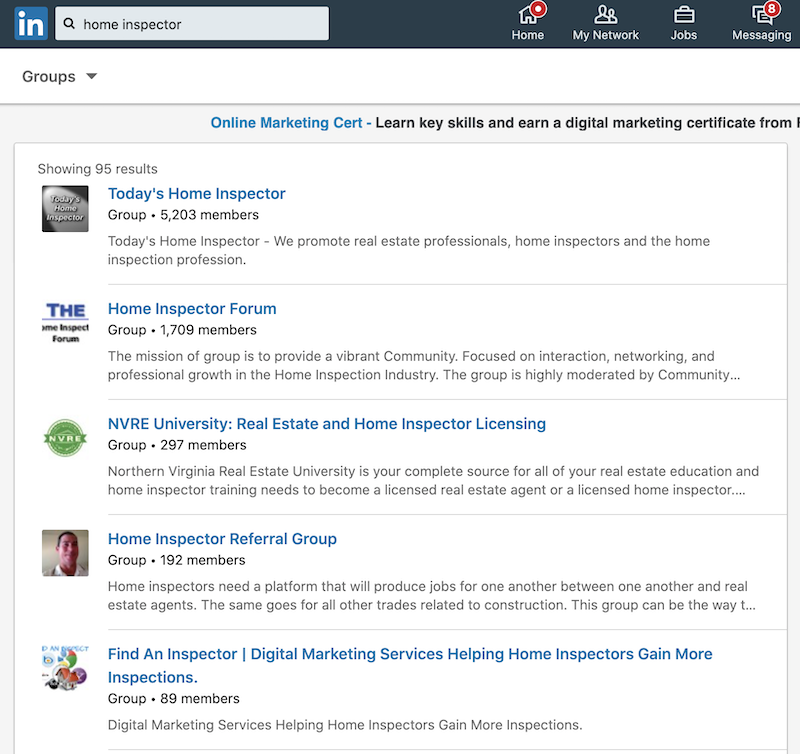Open the Find An Inspector group
800x754 pixels.
[409, 654]
